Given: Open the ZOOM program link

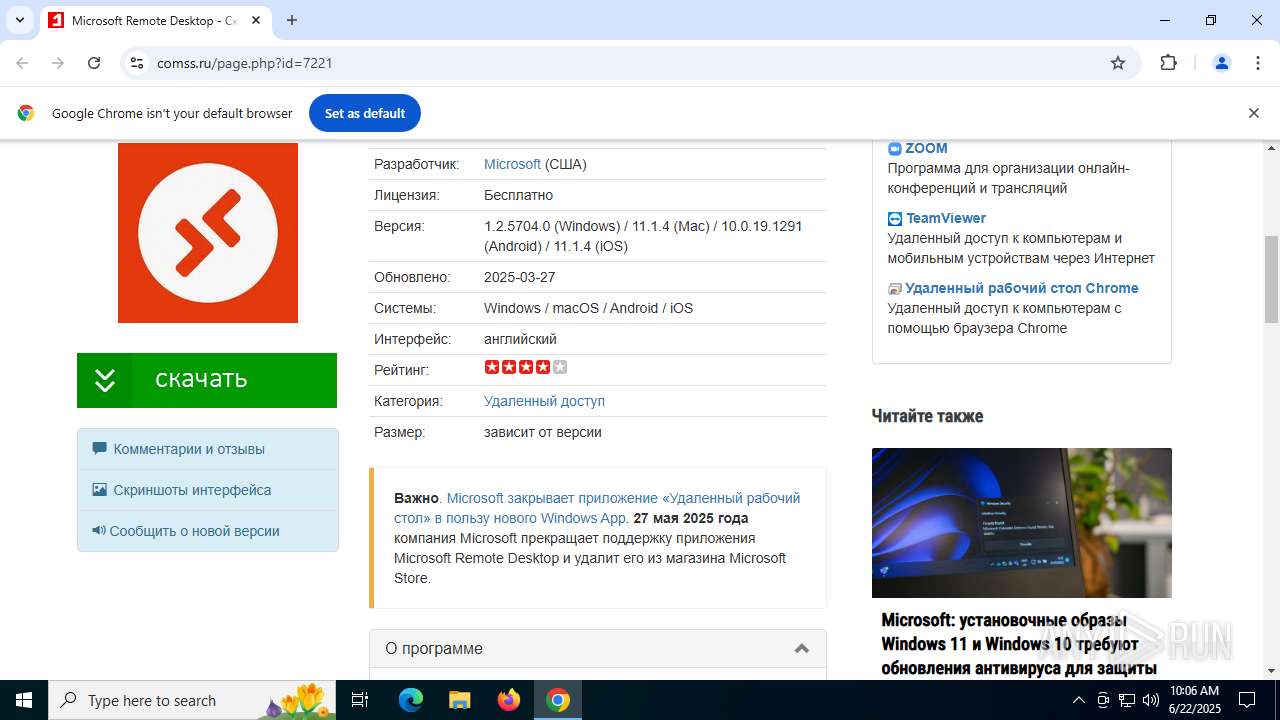Looking at the screenshot, I should 926,148.
